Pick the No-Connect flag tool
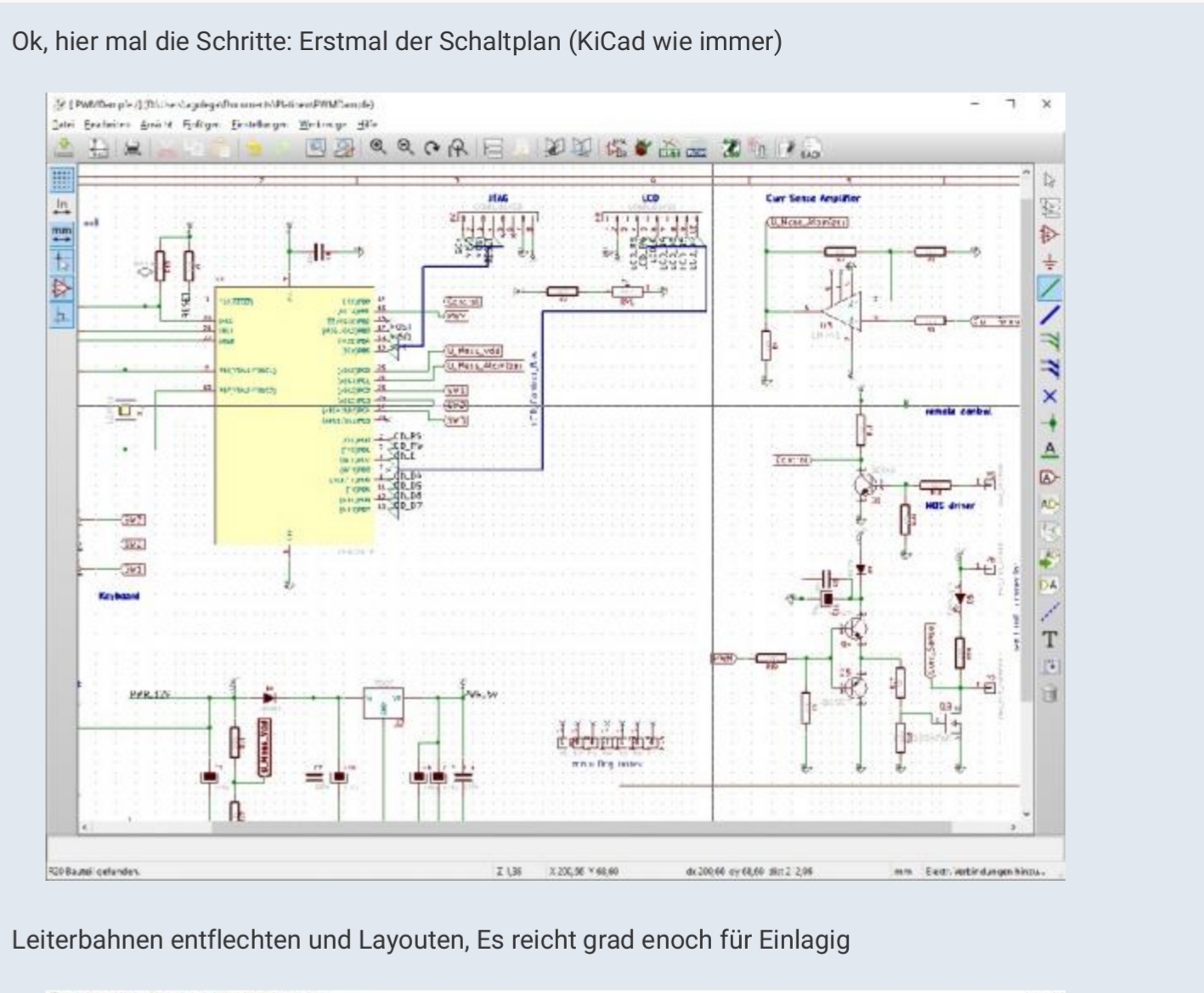1204x993 pixels. point(1050,396)
